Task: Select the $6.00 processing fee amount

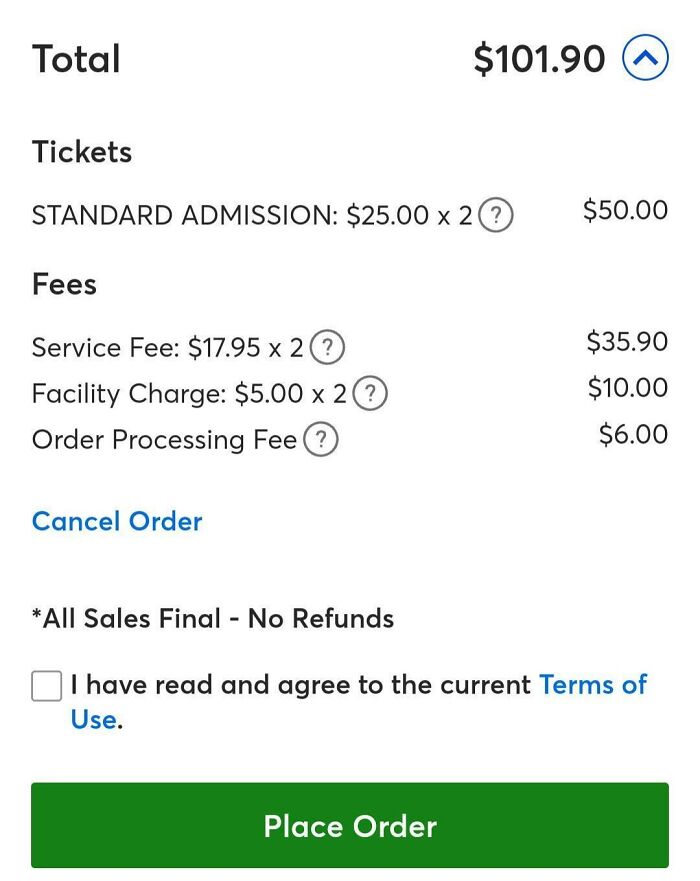Action: (x=633, y=433)
